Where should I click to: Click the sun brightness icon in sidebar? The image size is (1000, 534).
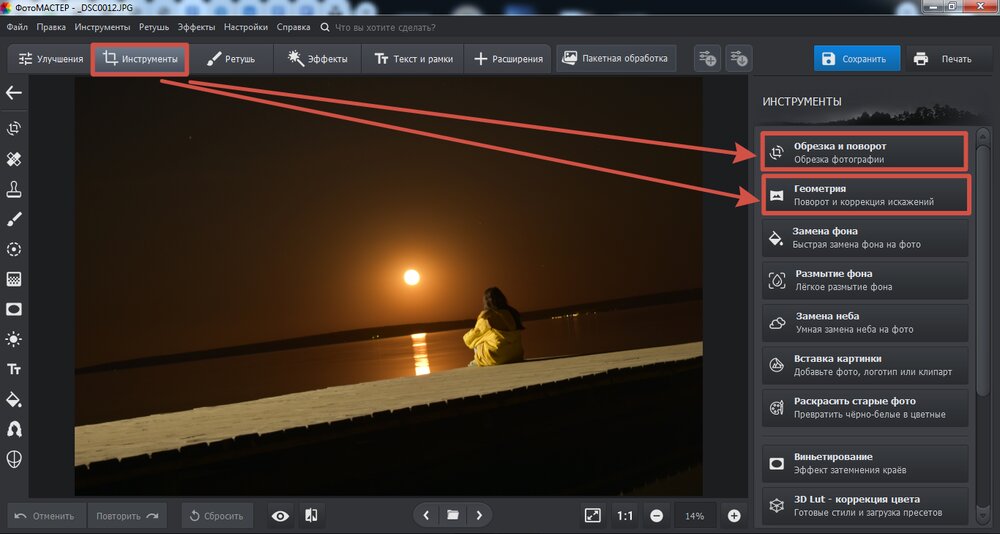14,339
